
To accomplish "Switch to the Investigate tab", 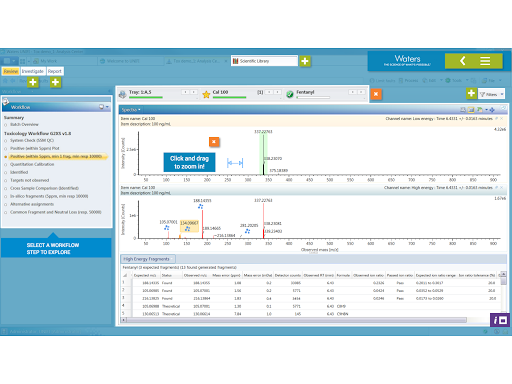I will click(33, 71).
